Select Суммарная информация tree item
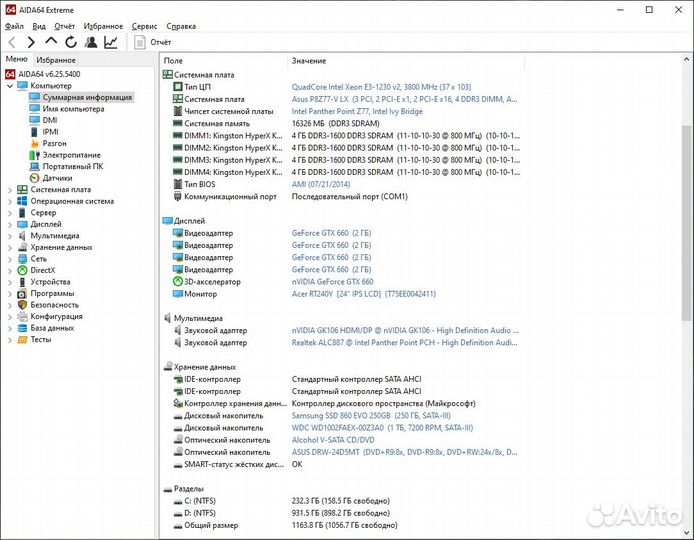 81,97
